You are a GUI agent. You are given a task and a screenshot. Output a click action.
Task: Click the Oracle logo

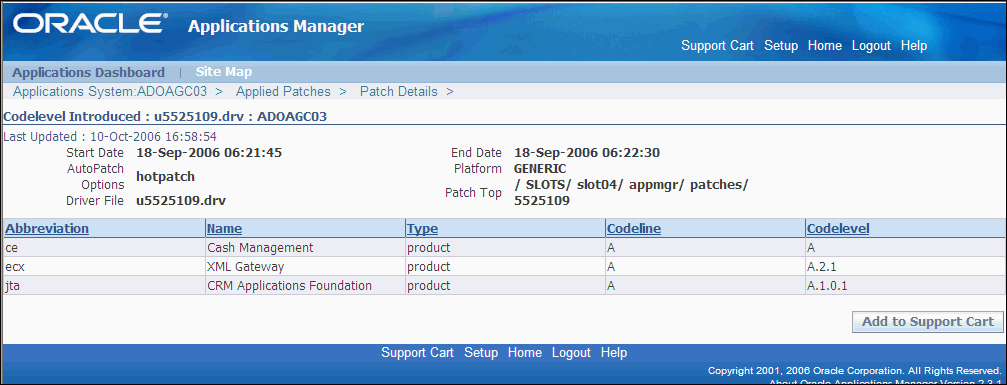coord(90,23)
